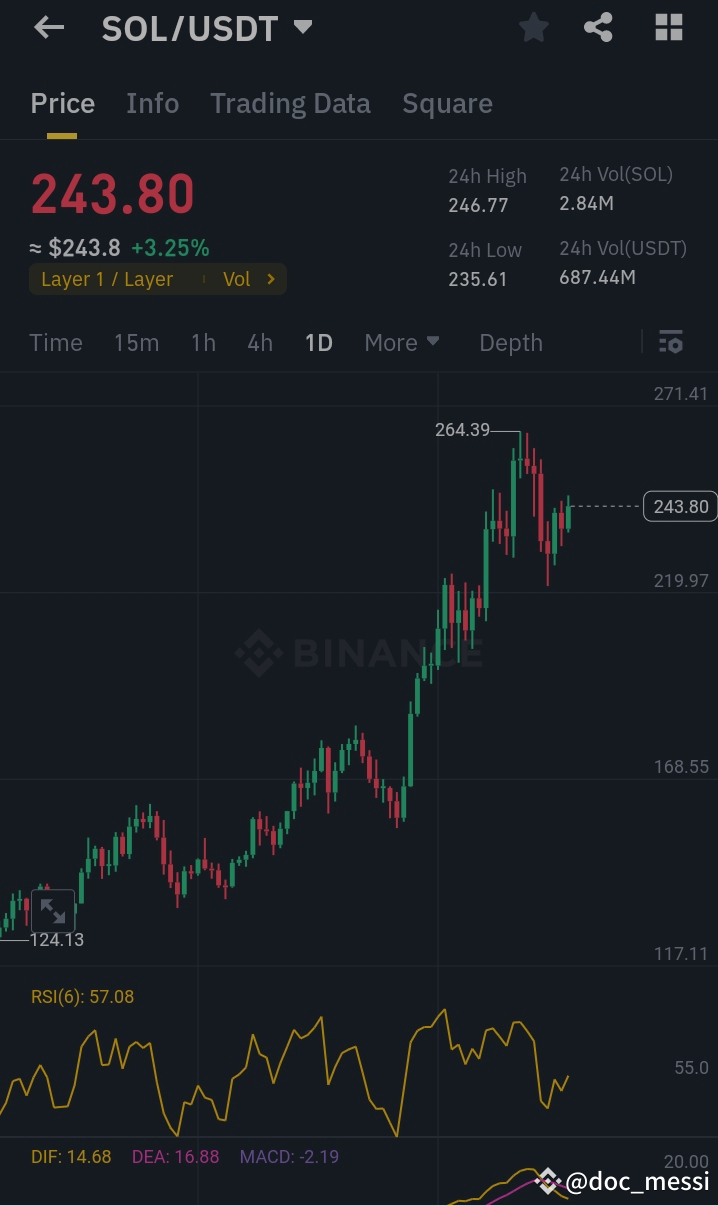The image size is (718, 1205).
Task: Click the back arrow
Action: coord(48,27)
